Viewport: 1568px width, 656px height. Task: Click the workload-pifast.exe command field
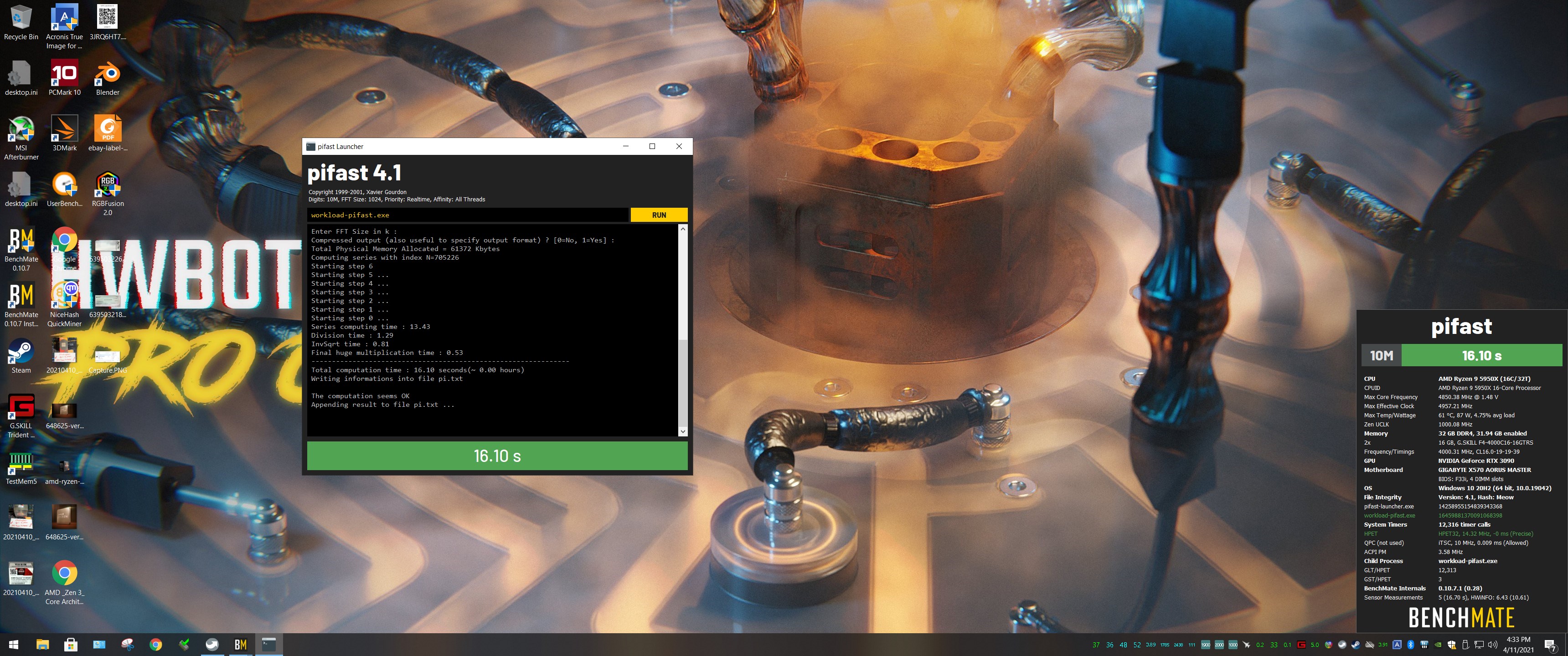pyautogui.click(x=468, y=215)
